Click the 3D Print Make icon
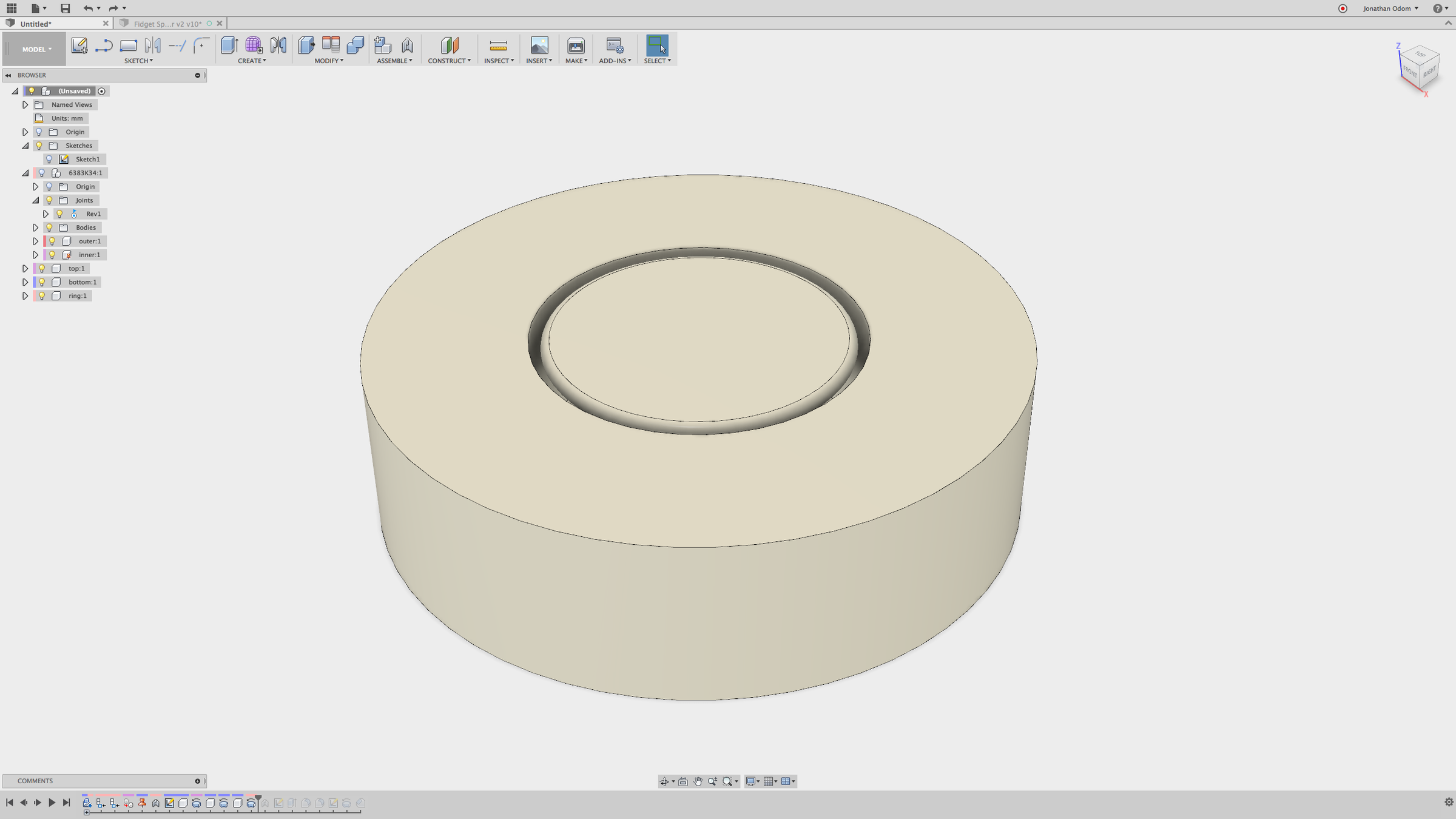This screenshot has width=1456, height=819. pyautogui.click(x=575, y=45)
